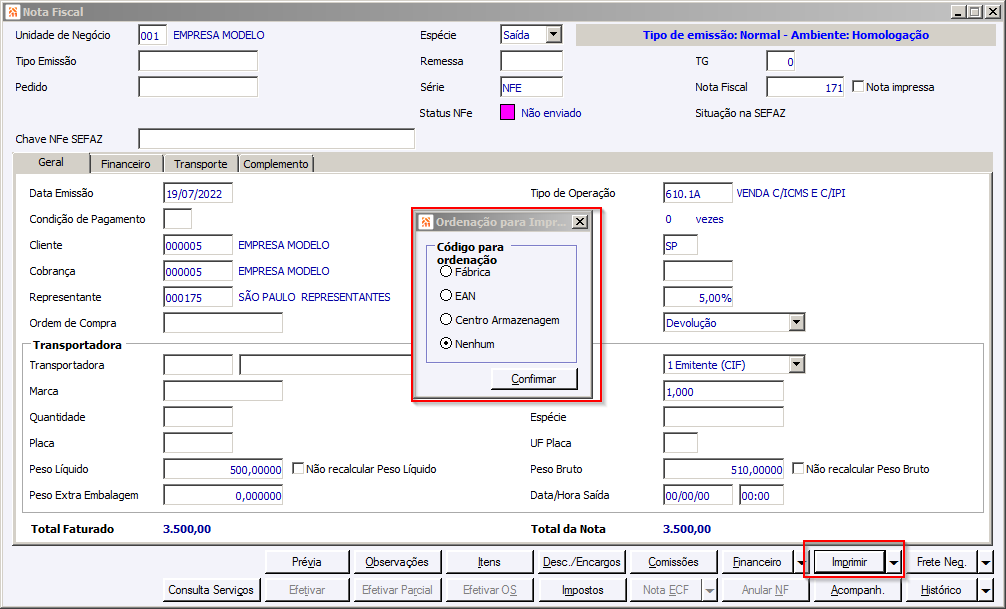
Task: Click the Imprimir button
Action: pyautogui.click(x=849, y=562)
